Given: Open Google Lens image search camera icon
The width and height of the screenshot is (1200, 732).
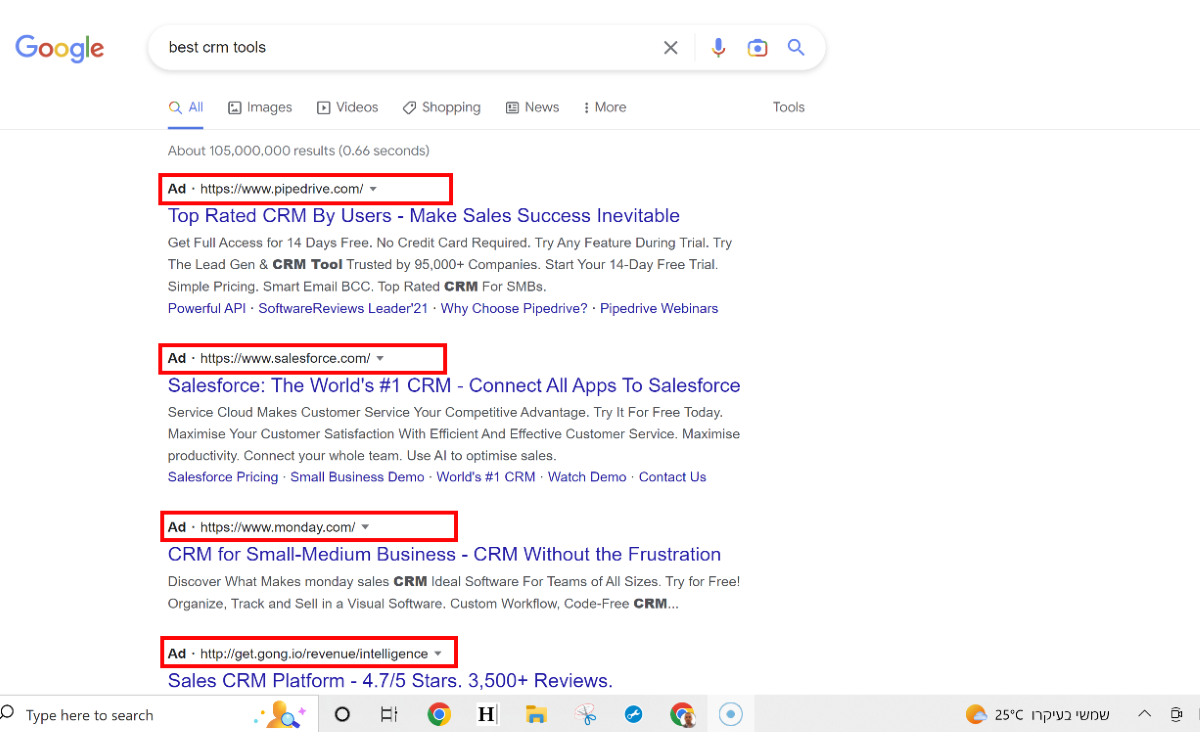Looking at the screenshot, I should tap(757, 47).
